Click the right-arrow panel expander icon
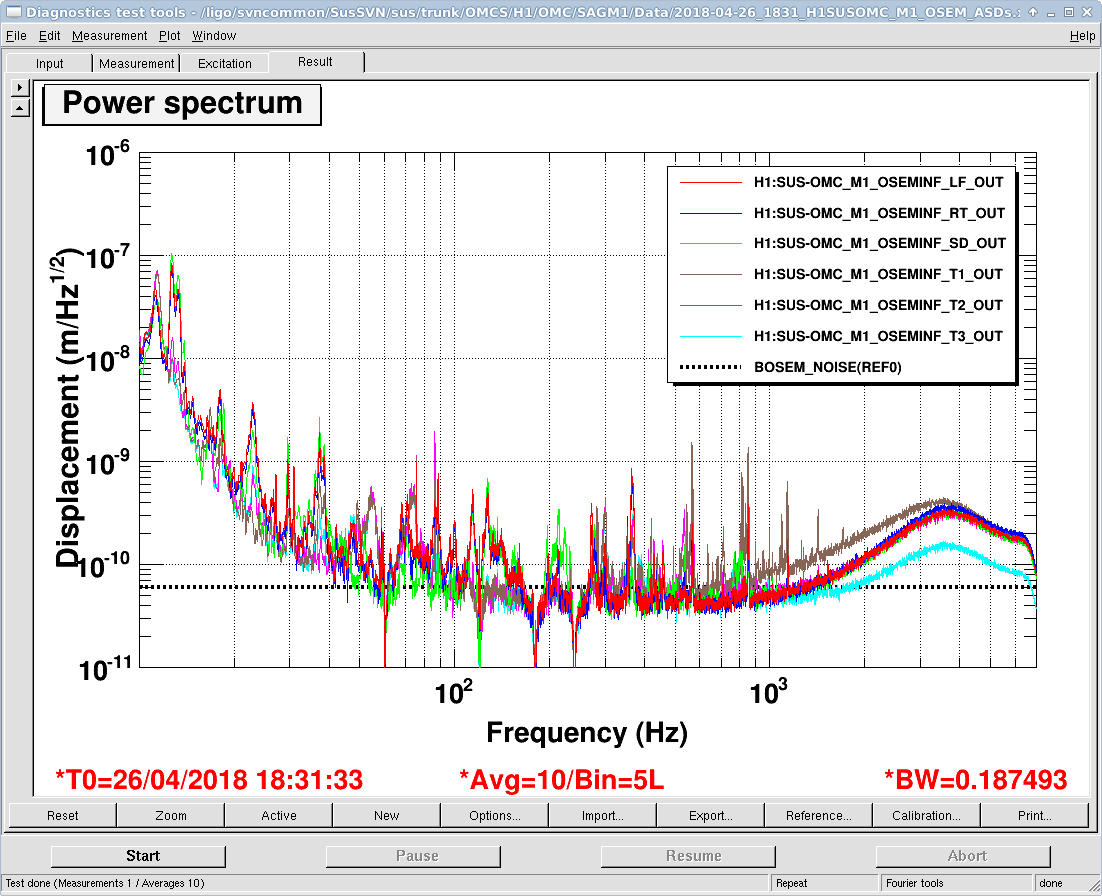Viewport: 1102px width, 896px height. point(20,87)
